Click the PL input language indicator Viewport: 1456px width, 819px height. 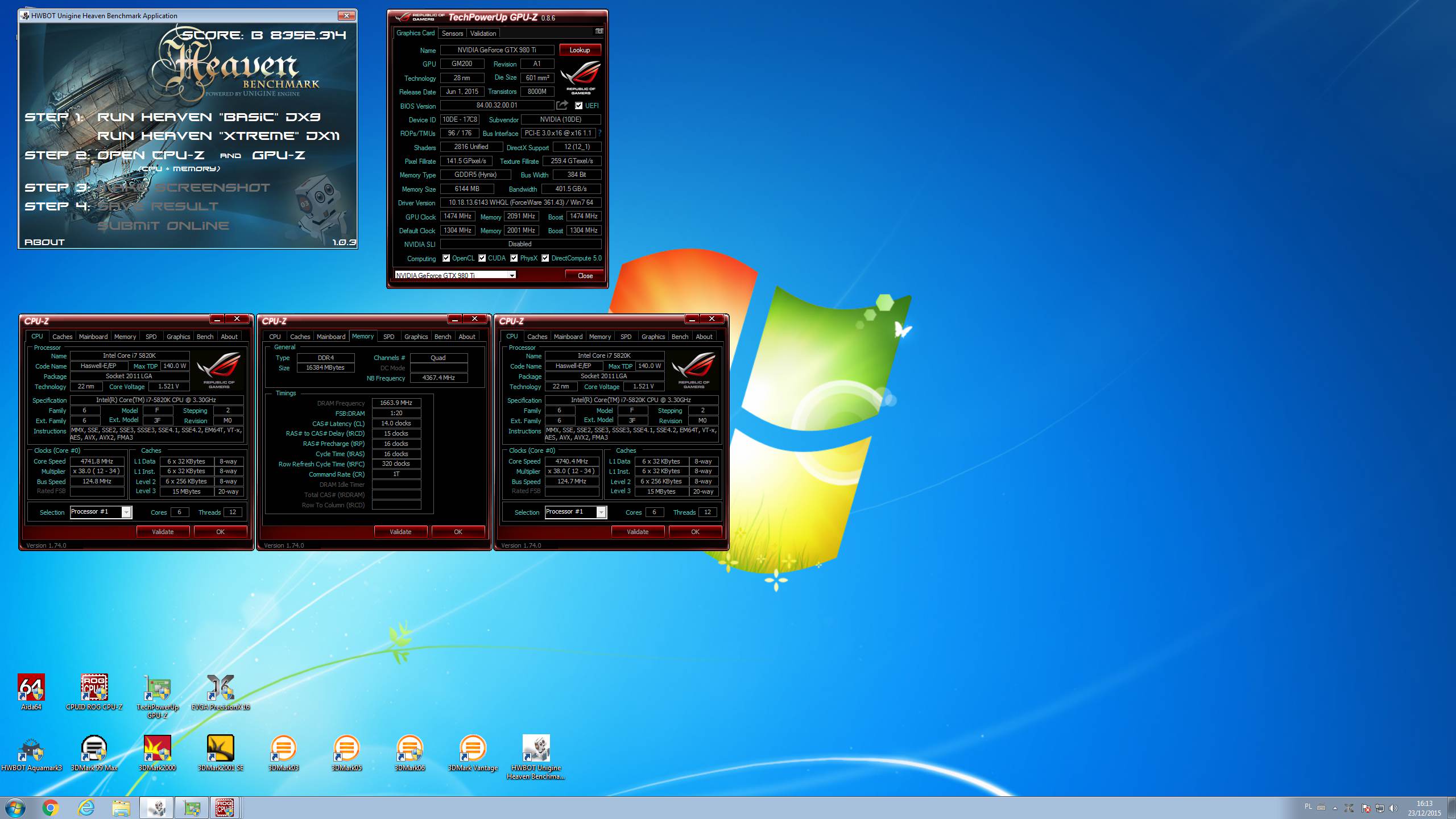coord(1308,806)
